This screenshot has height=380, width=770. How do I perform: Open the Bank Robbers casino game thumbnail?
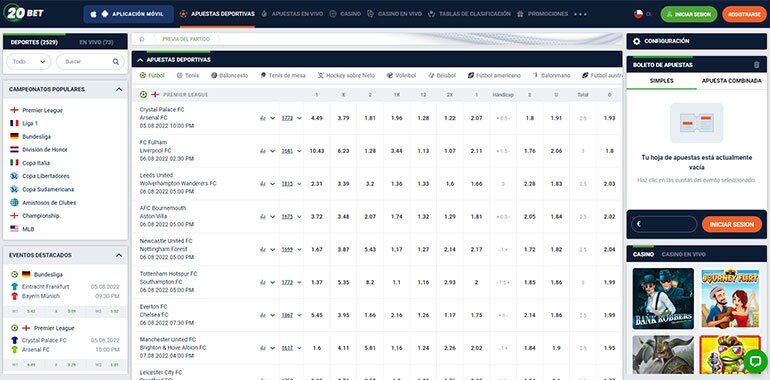point(663,298)
